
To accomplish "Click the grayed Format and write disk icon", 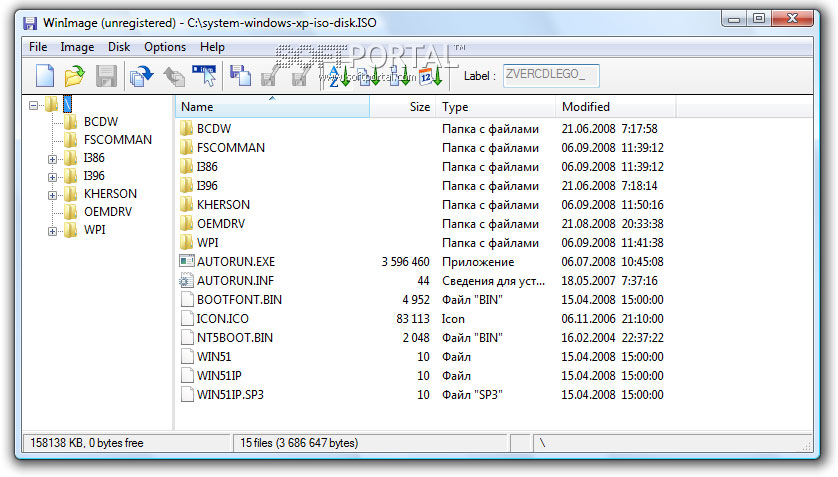I will [300, 76].
